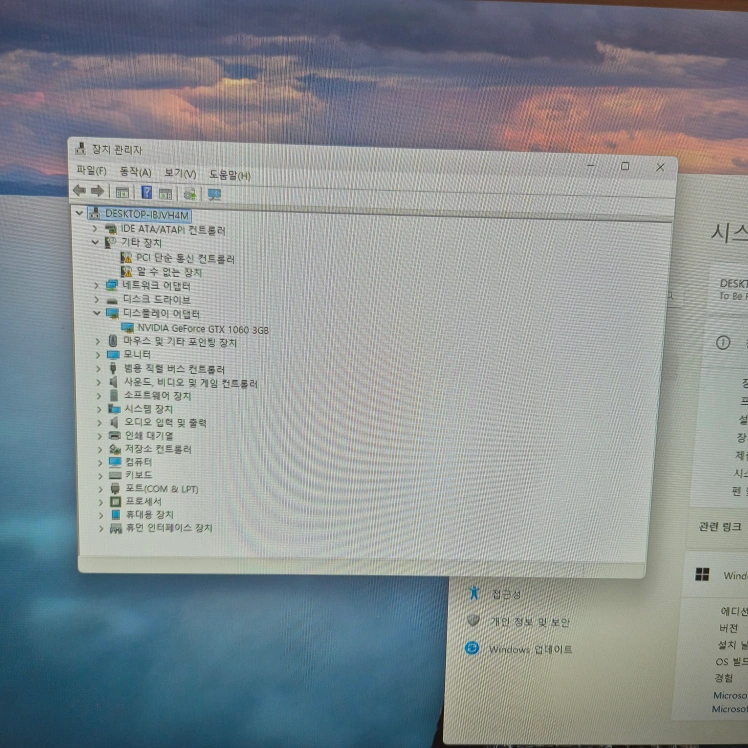Click the shield icon of 개인 정보 및 보안
Viewport: 748px width, 748px height.
point(473,620)
